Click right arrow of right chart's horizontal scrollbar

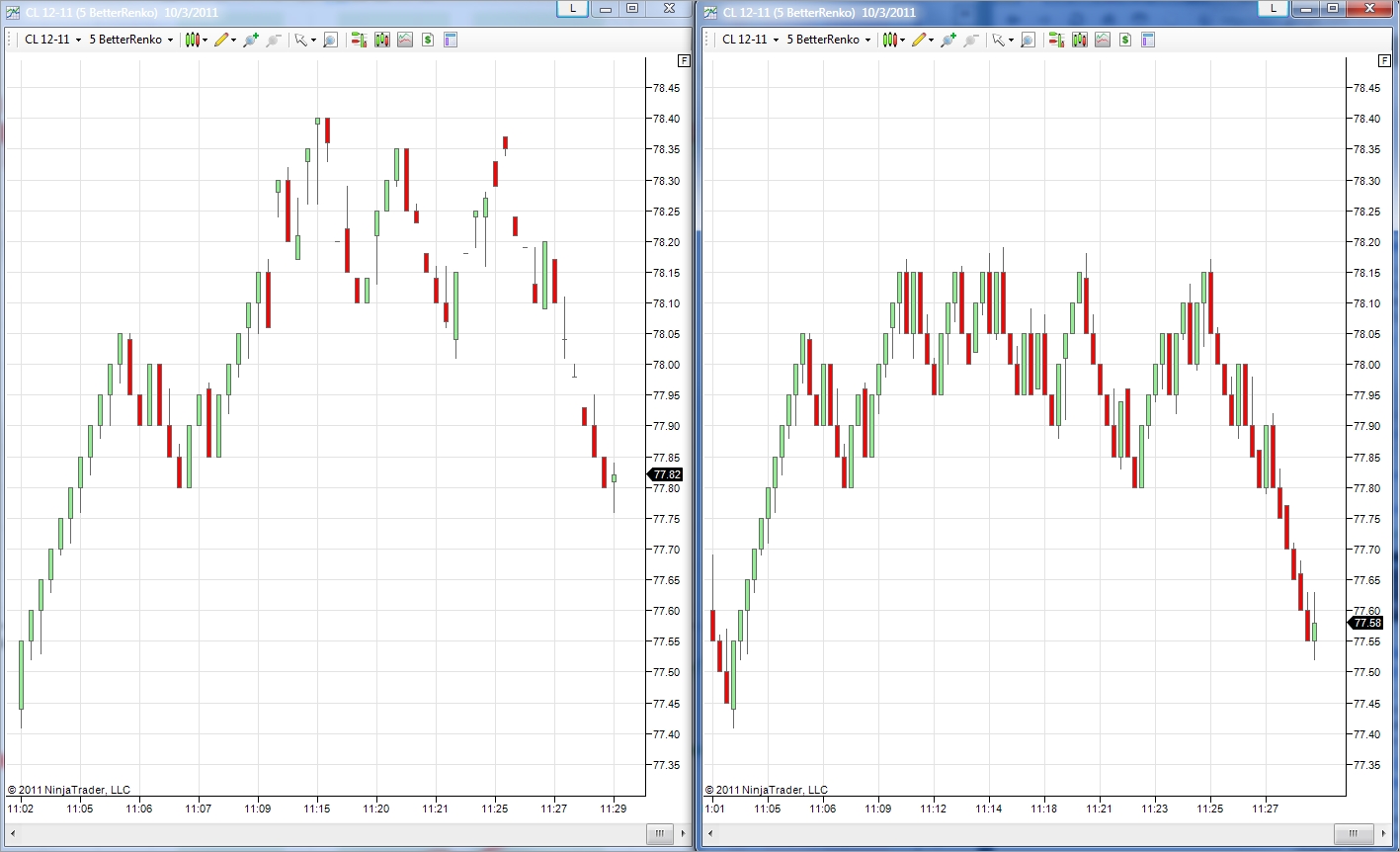[x=1383, y=834]
